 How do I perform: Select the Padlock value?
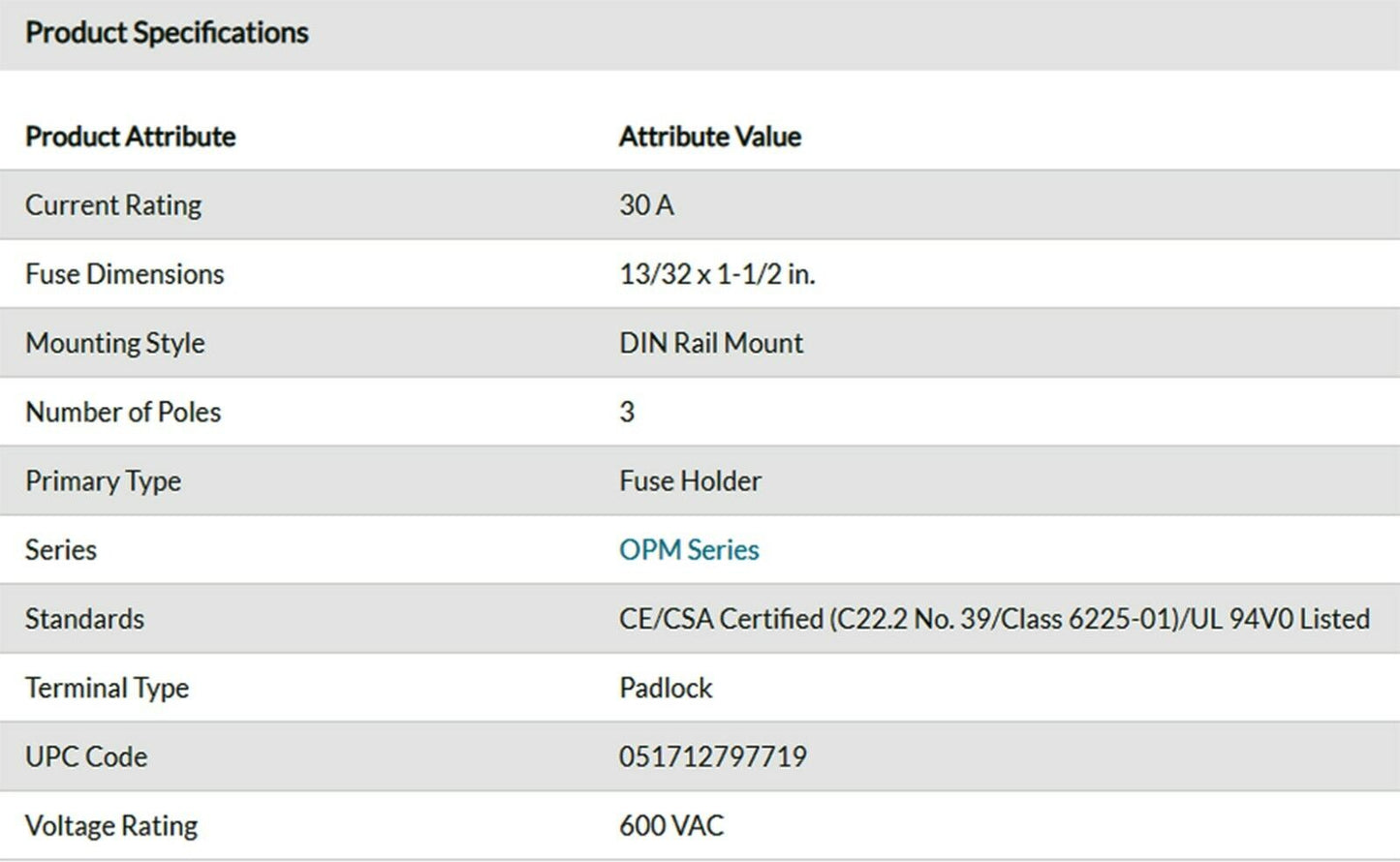point(666,688)
